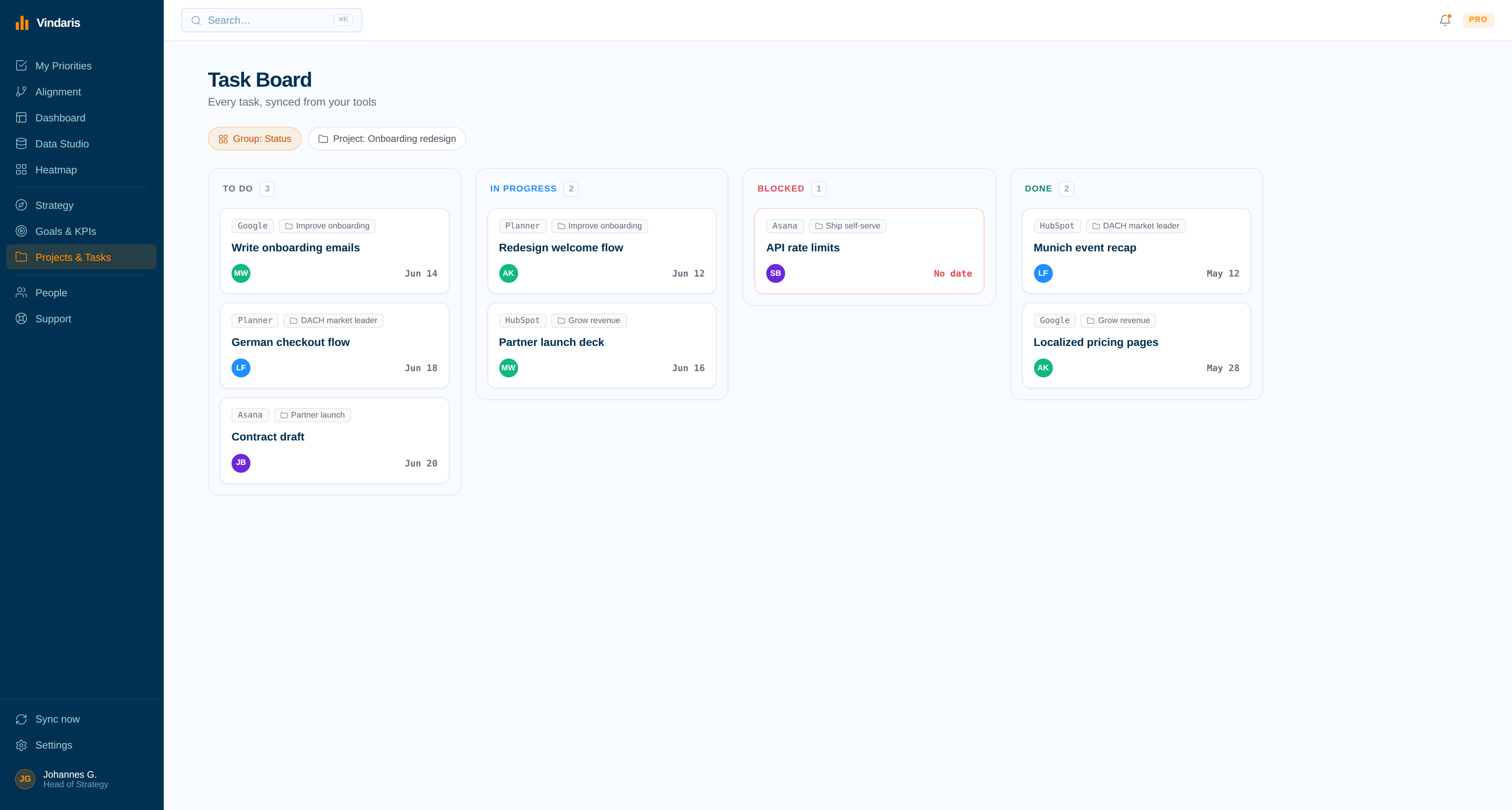Open the Redesign welcome flow task
The image size is (1512, 810).
(x=602, y=251)
